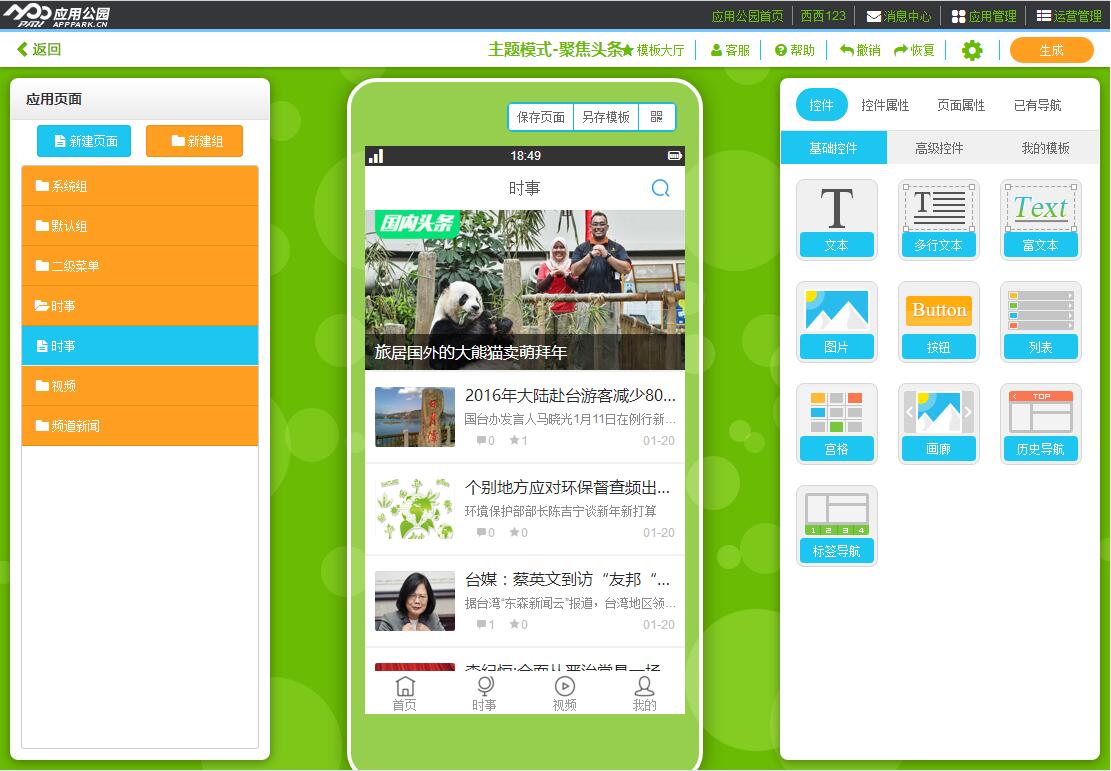Choose the 历史导航 history navigation widget
Screen dimensions: 1111x771
pos(1040,423)
